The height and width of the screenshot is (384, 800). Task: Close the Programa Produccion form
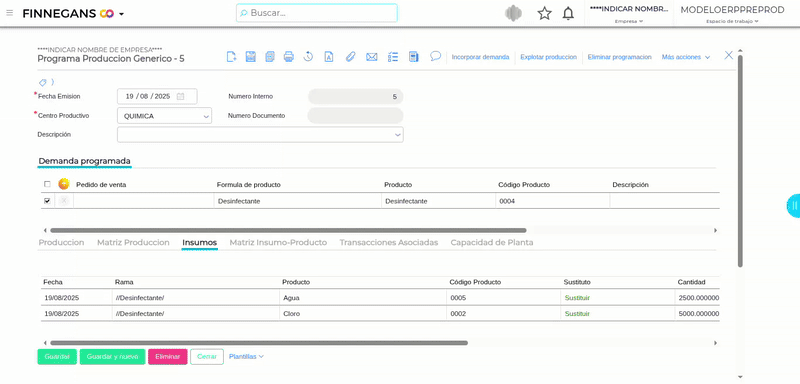click(729, 56)
